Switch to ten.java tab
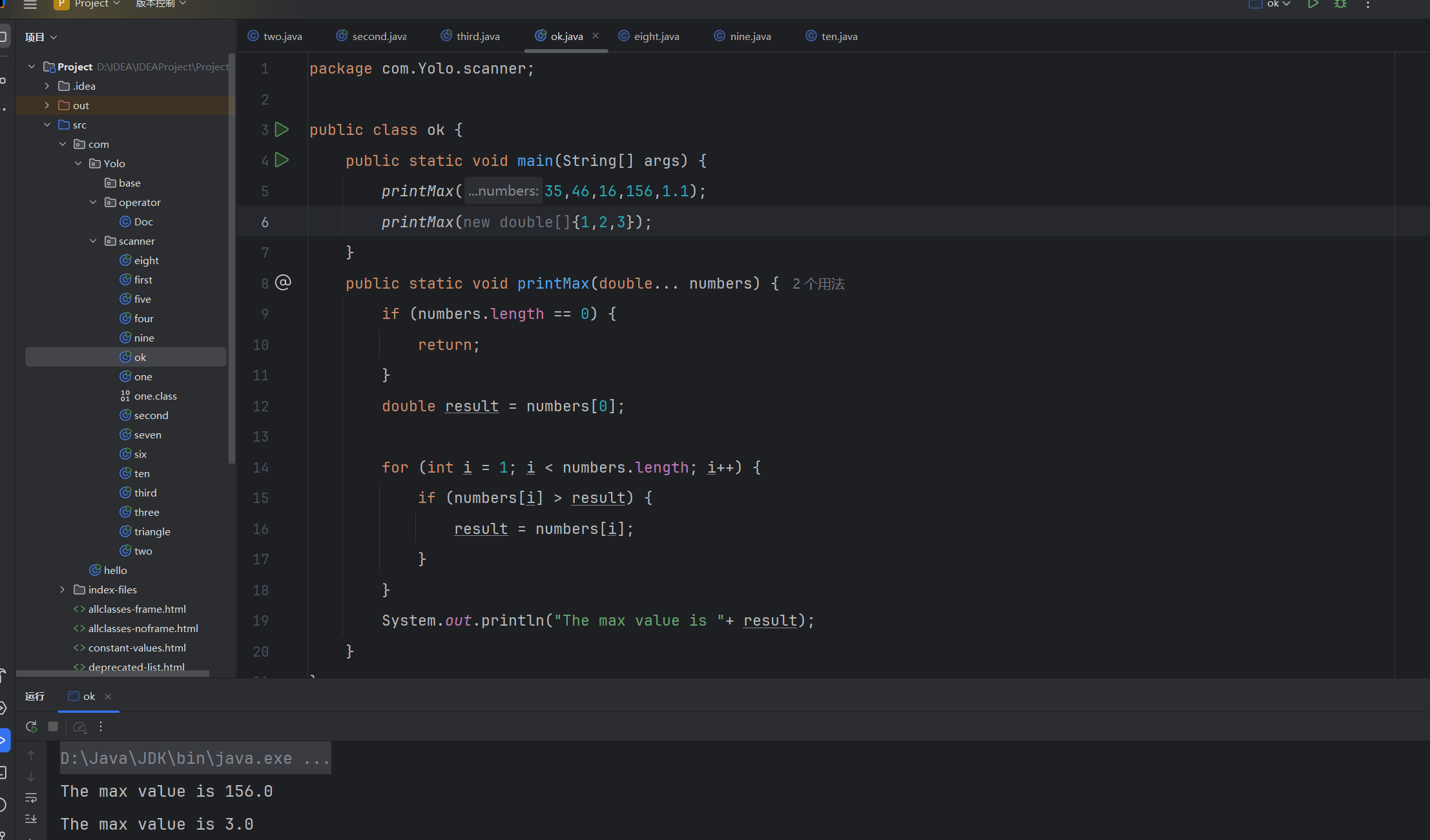Viewport: 1430px width, 840px height. (x=832, y=36)
